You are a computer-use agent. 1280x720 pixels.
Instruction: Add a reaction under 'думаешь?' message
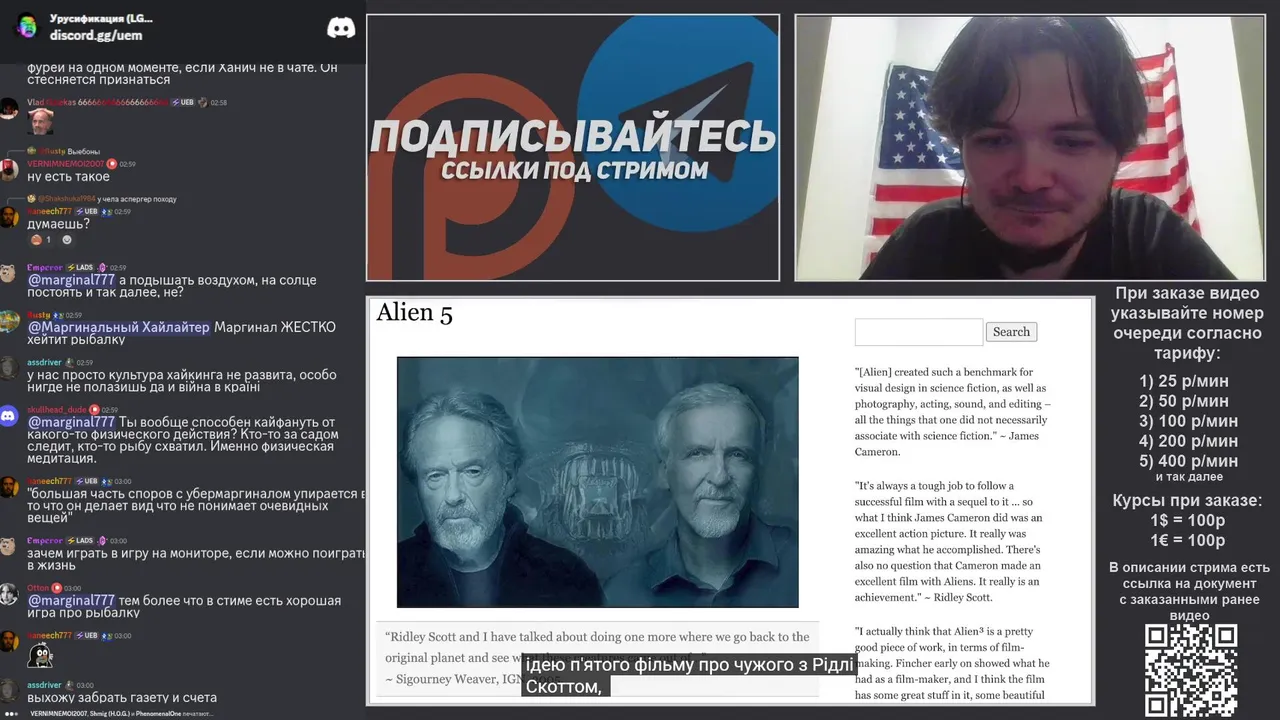(68, 240)
